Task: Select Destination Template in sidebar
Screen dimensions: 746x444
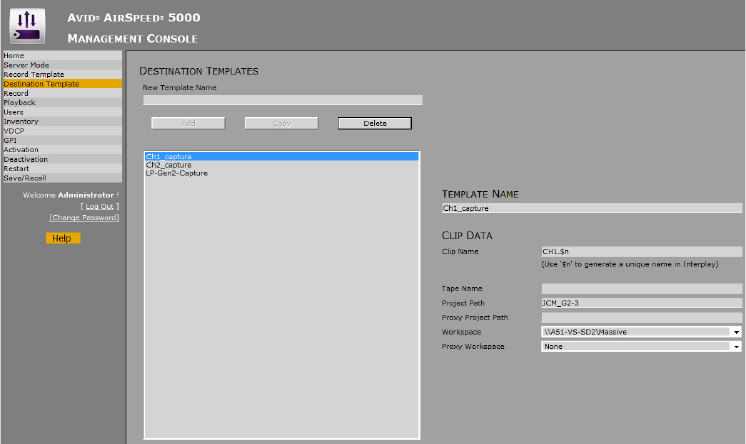Action: (62, 84)
